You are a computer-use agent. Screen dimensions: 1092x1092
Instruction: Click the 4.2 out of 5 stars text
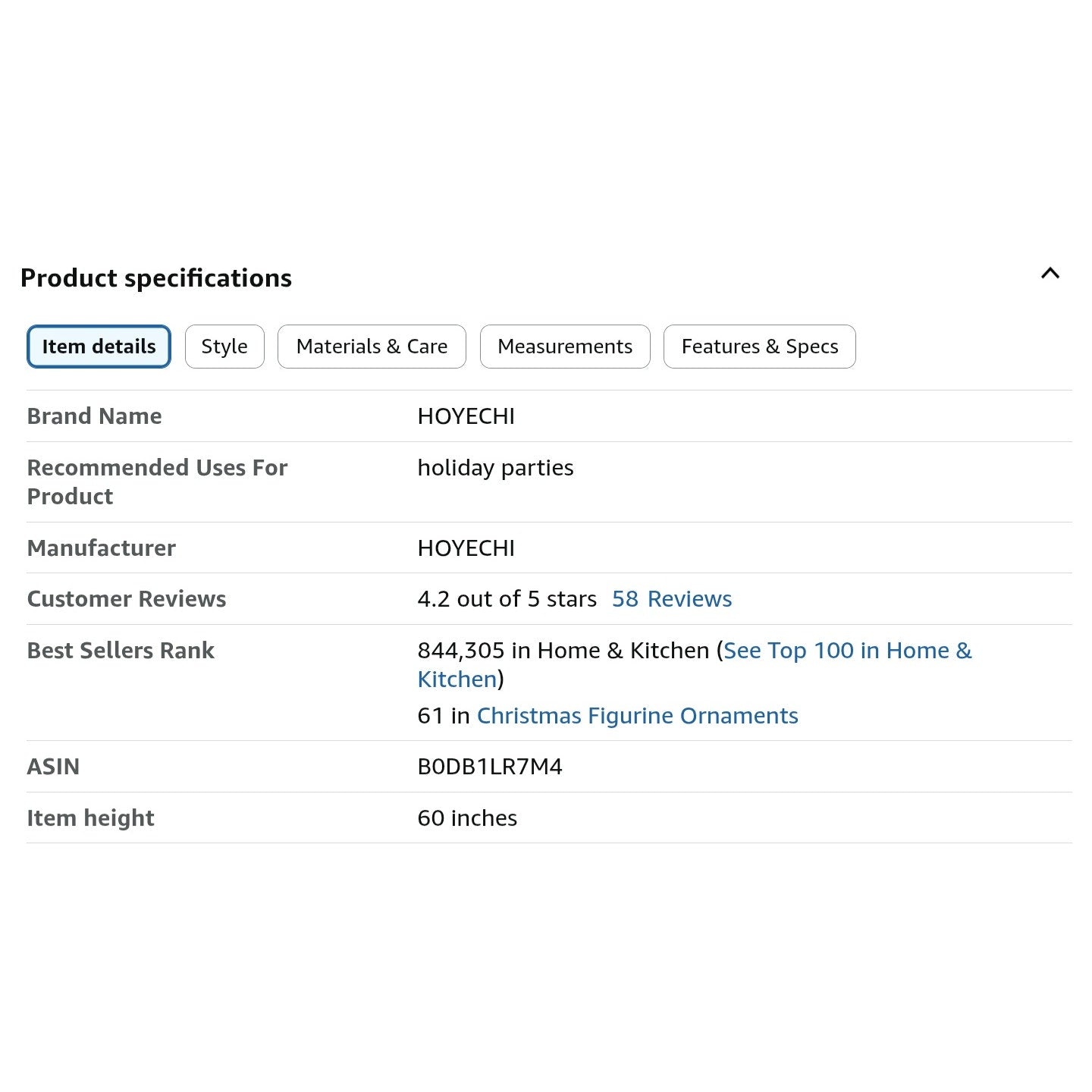[507, 599]
